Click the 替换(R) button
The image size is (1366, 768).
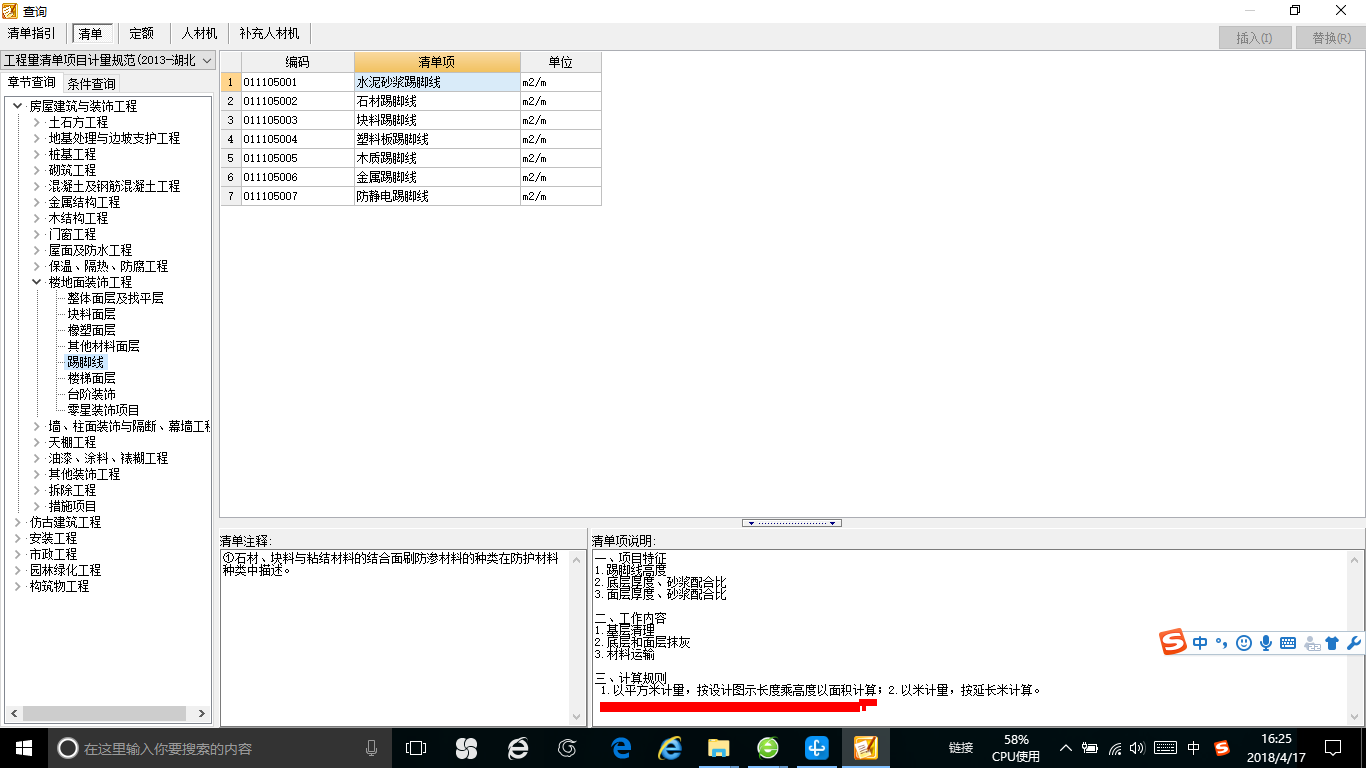(x=1331, y=38)
